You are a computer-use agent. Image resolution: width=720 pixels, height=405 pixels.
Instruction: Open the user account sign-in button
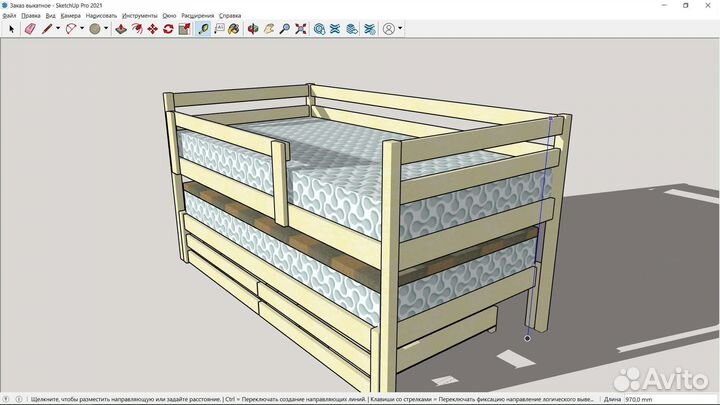click(389, 29)
